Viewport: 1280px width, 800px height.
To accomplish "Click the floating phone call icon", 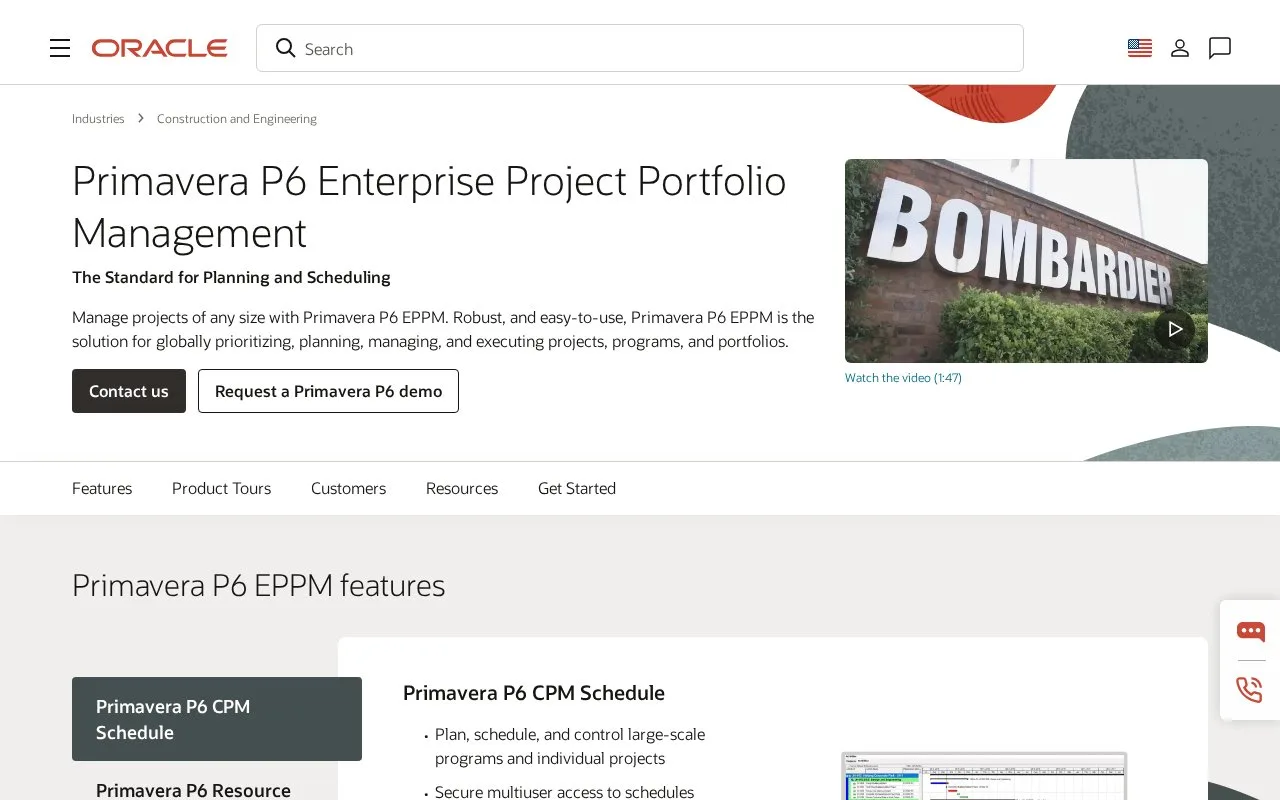I will pos(1250,690).
